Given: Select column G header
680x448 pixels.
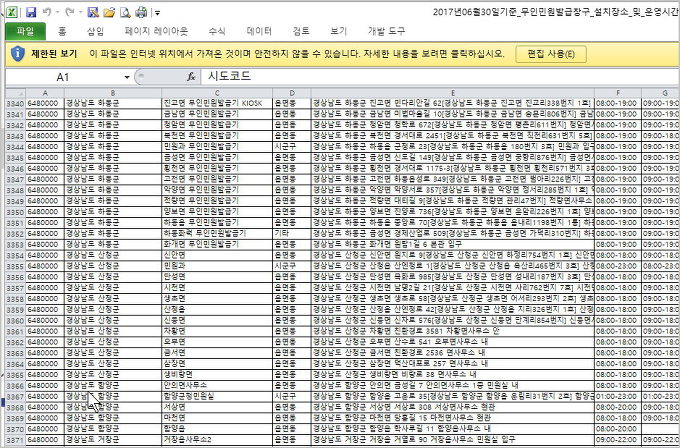Looking at the screenshot, I should click(660, 93).
